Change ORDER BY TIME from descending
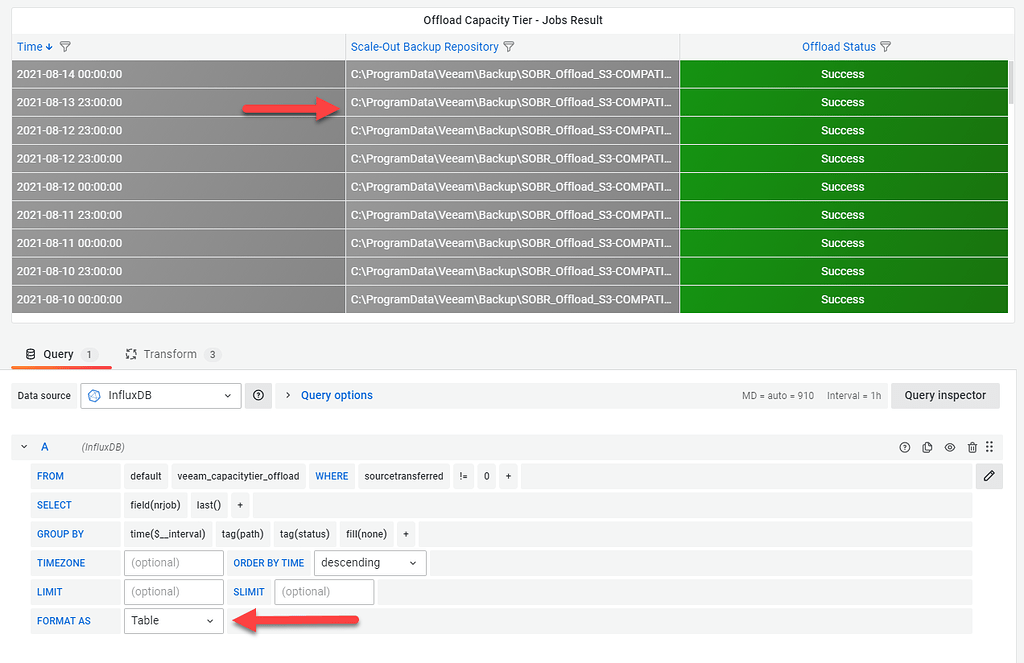Screen dimensions: 1024x663 (369, 563)
